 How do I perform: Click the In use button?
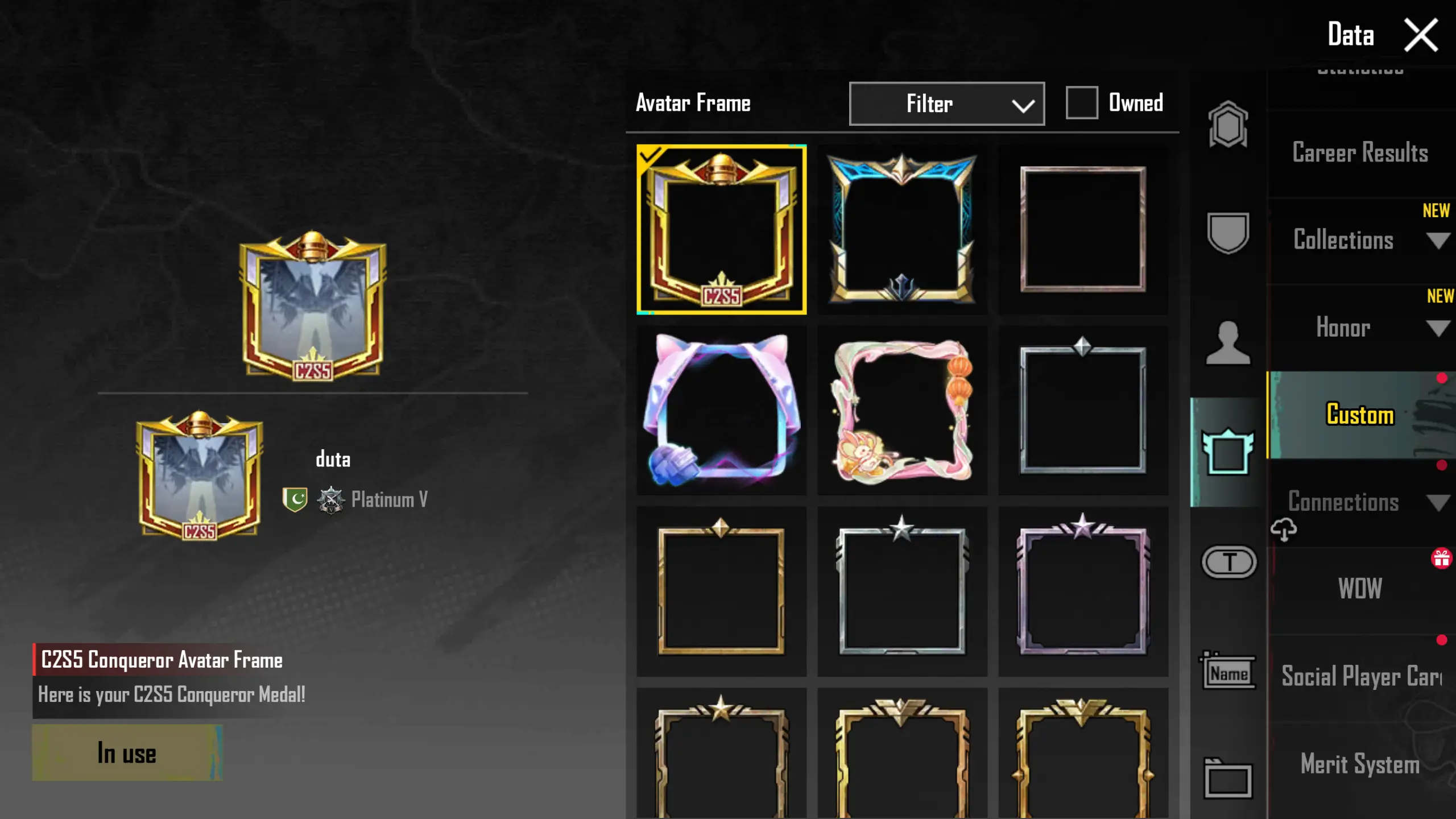[x=127, y=752]
